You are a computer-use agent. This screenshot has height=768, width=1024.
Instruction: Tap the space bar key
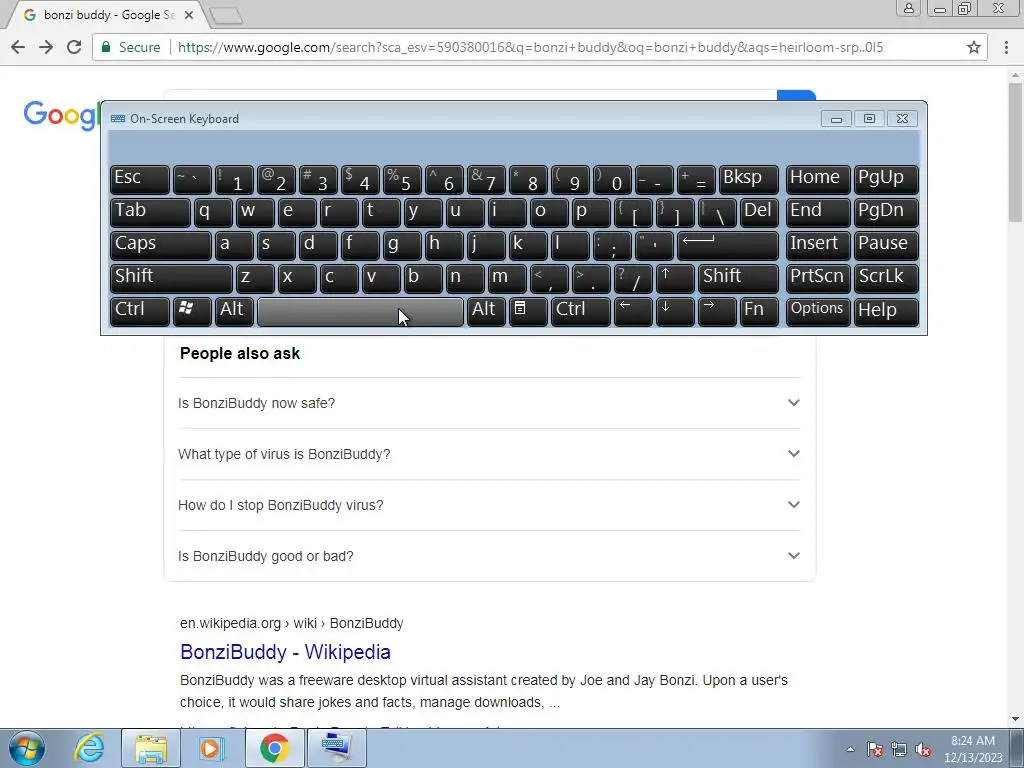(x=360, y=312)
